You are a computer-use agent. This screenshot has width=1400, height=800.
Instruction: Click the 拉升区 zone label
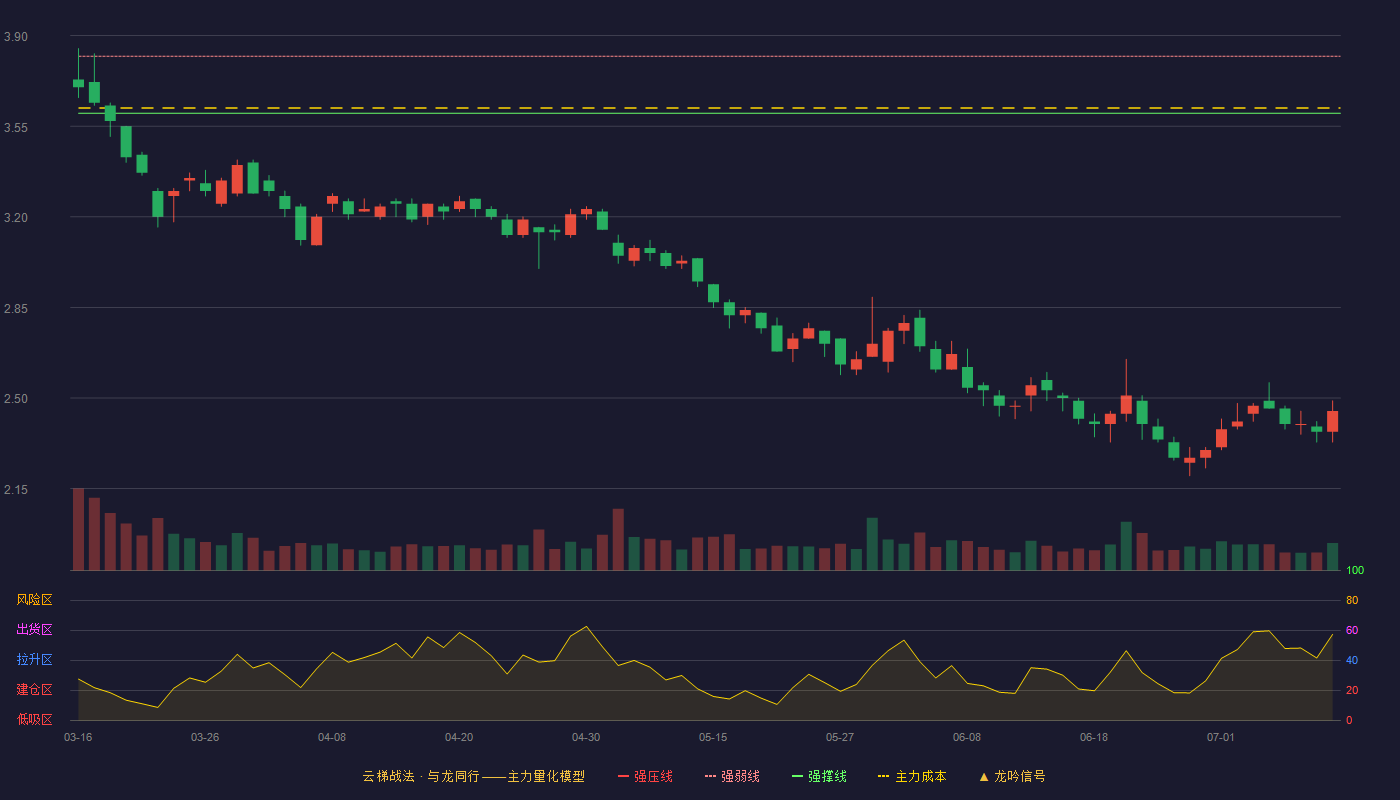click(x=34, y=660)
